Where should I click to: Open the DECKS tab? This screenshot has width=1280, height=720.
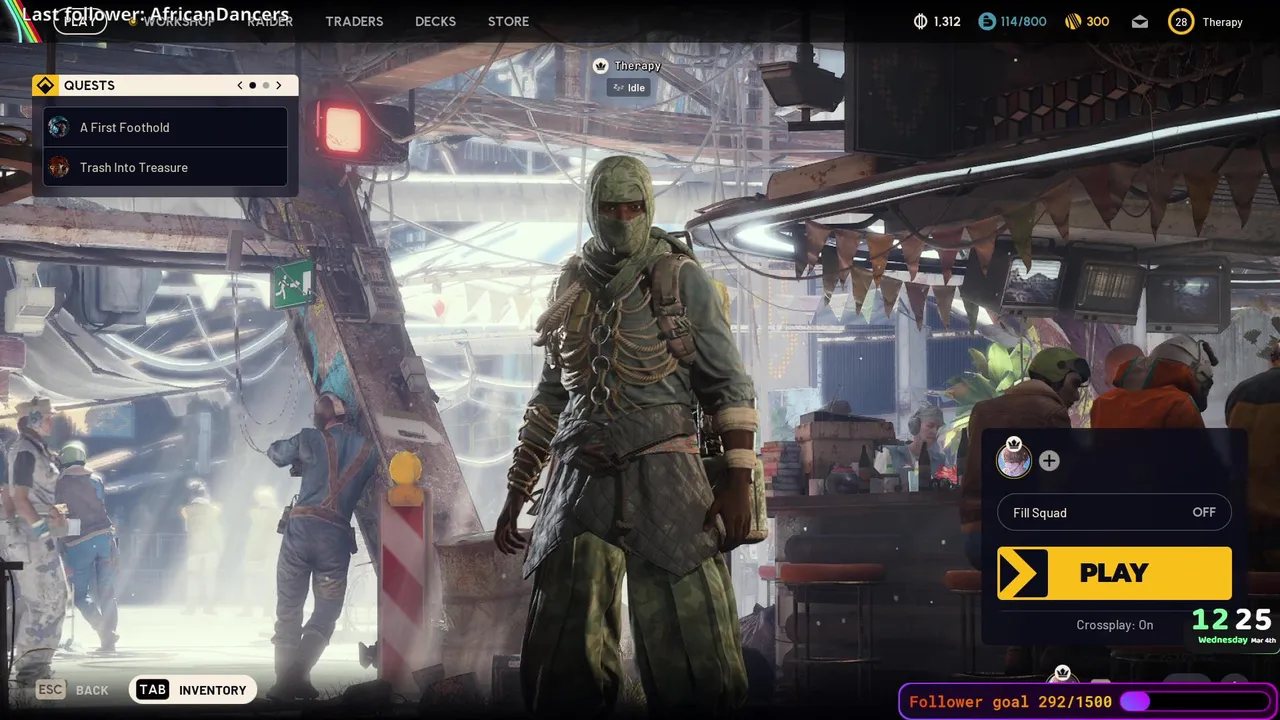(435, 22)
